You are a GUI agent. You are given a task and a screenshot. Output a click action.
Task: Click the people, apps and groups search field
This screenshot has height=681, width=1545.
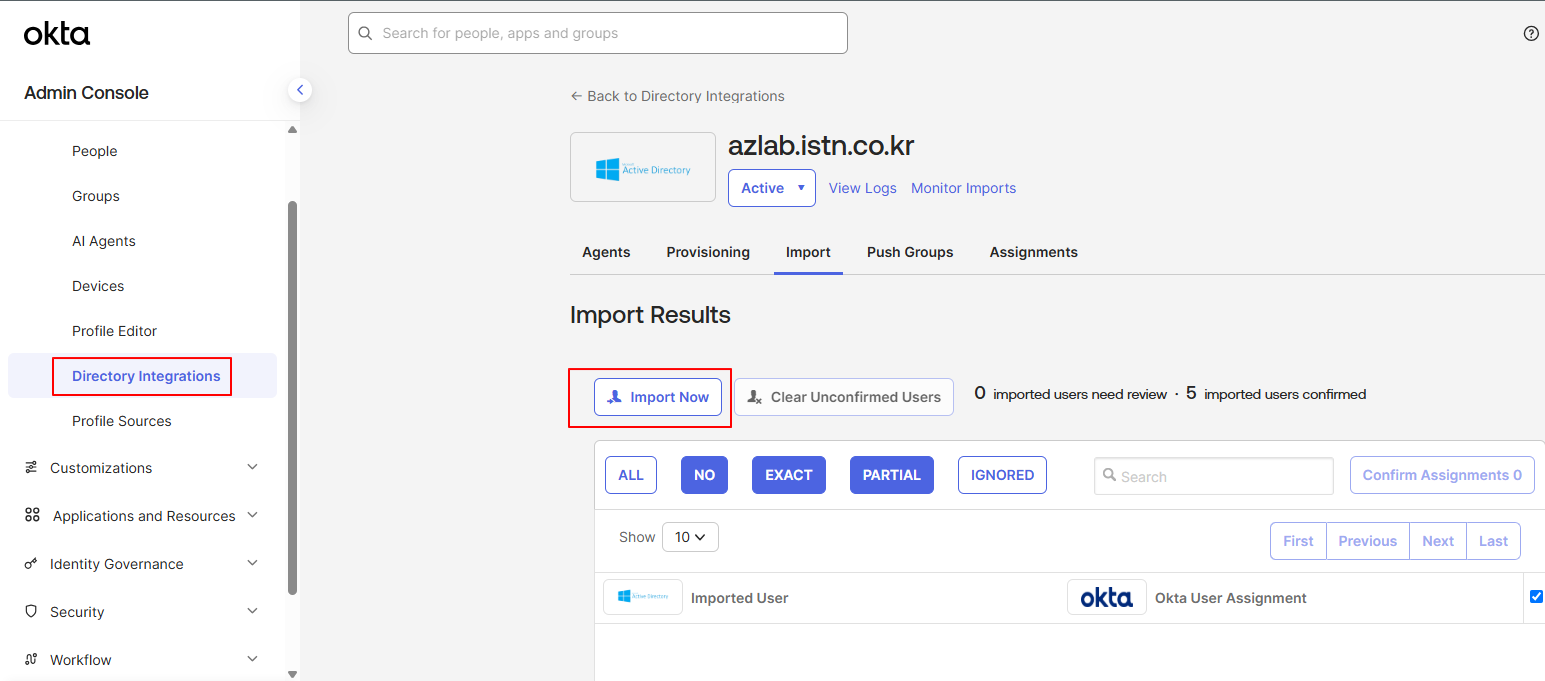[x=598, y=33]
